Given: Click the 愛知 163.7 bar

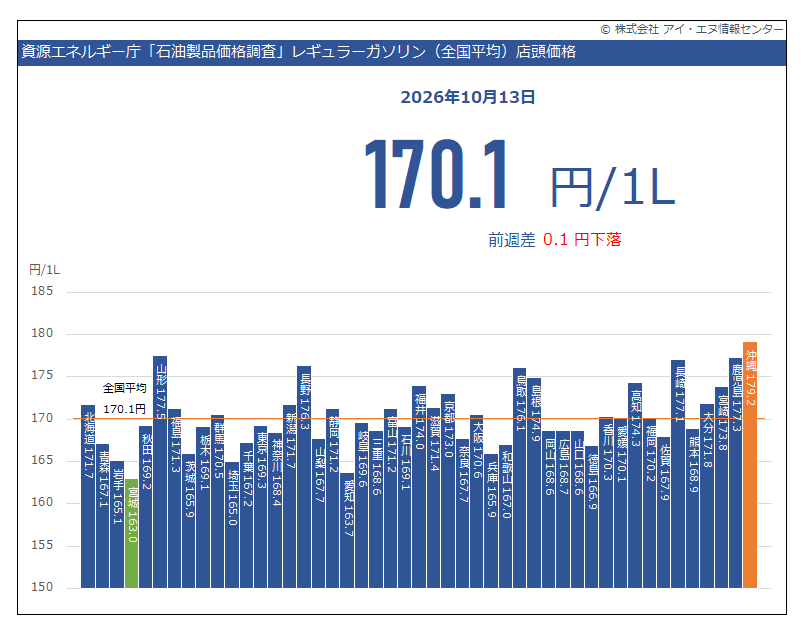Looking at the screenshot, I should [347, 530].
